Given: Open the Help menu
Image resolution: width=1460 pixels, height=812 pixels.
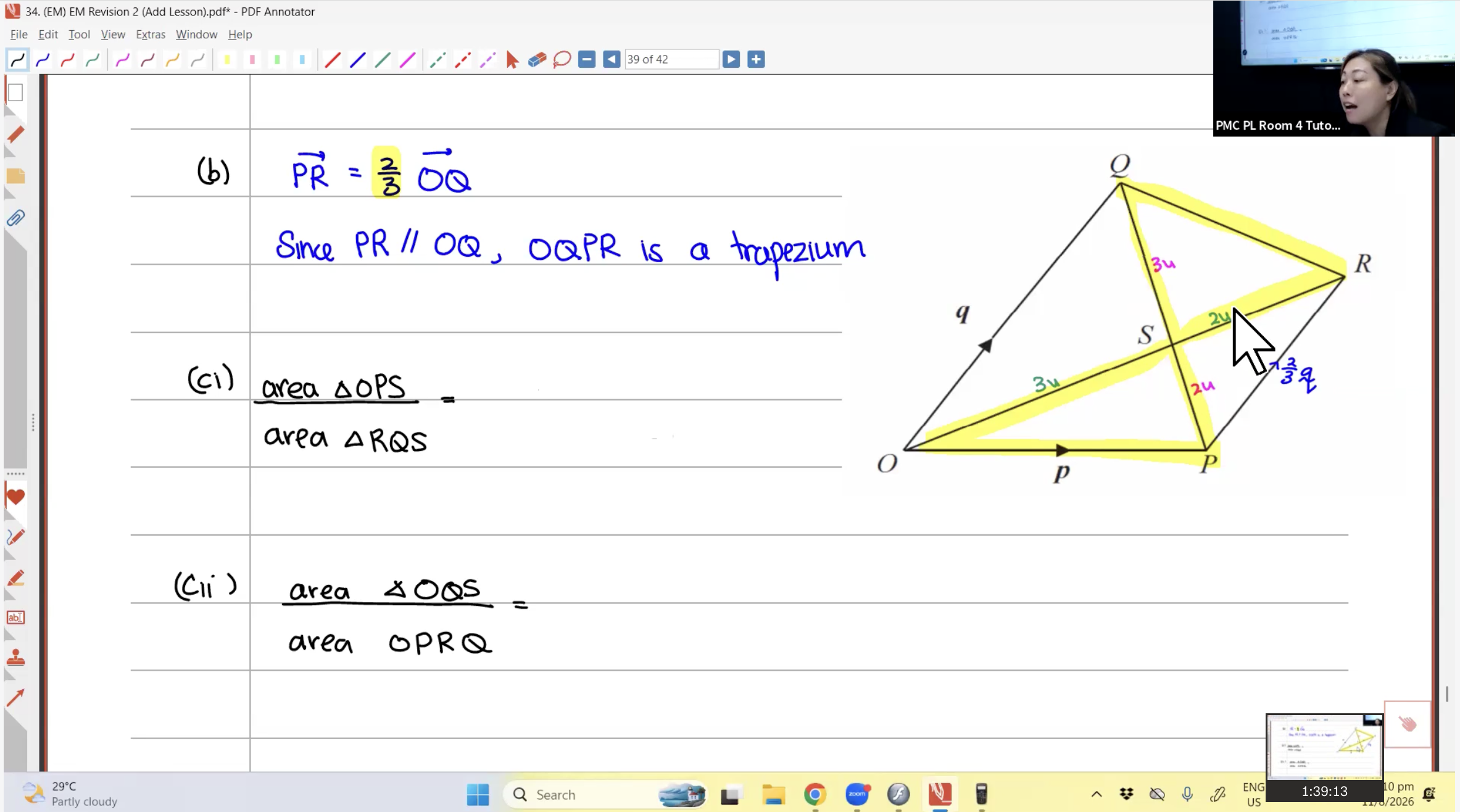Looking at the screenshot, I should pyautogui.click(x=240, y=35).
